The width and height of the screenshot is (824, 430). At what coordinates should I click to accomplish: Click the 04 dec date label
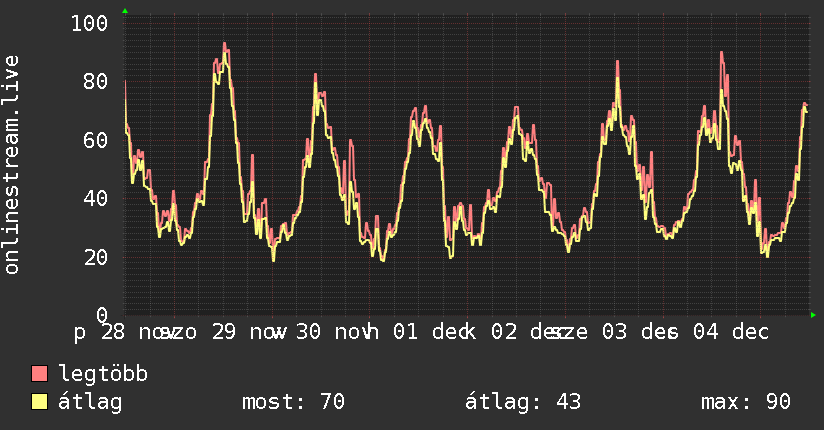coord(730,332)
